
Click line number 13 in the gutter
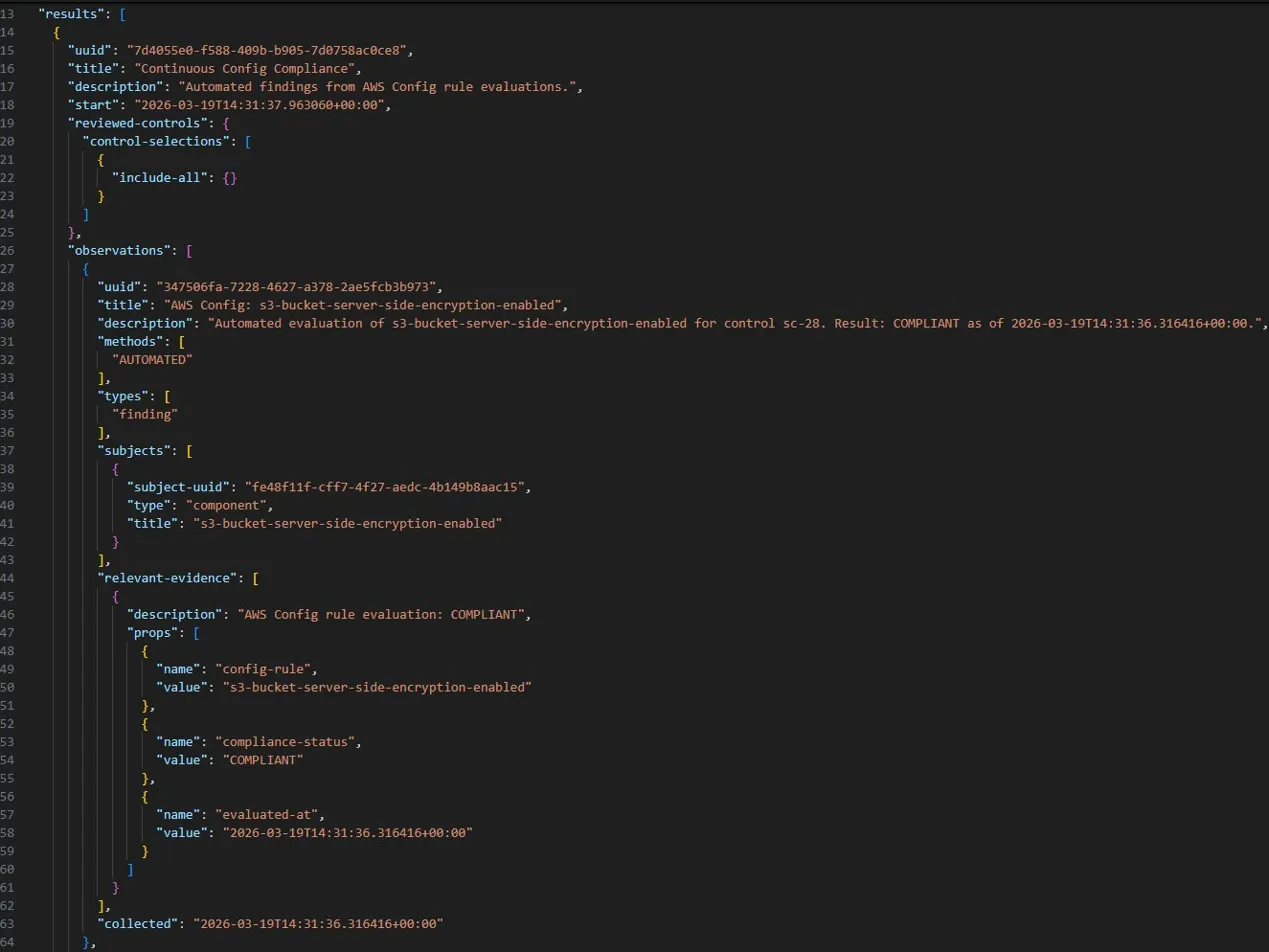(14, 13)
